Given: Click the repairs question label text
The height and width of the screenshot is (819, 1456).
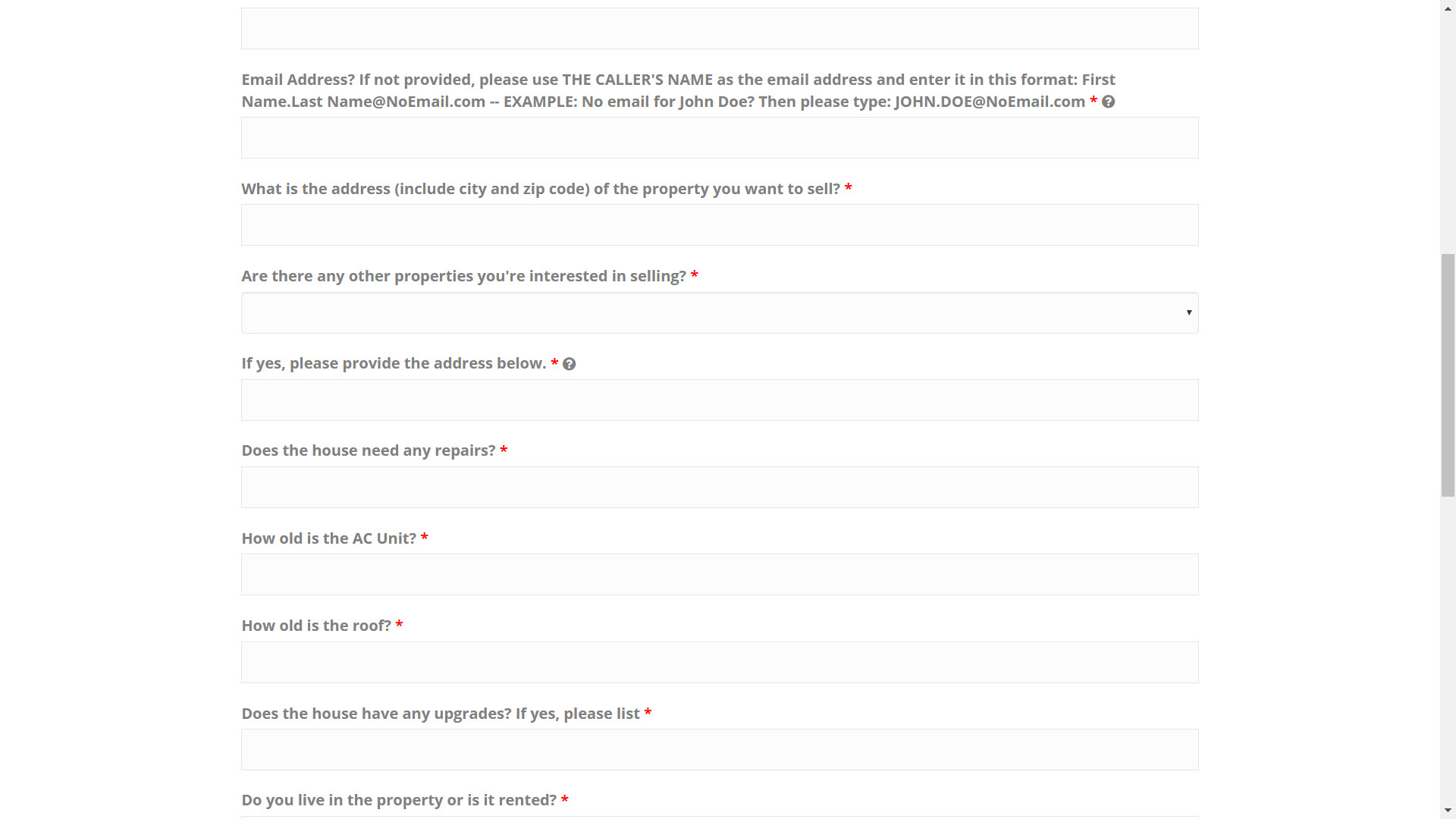Looking at the screenshot, I should tap(368, 450).
